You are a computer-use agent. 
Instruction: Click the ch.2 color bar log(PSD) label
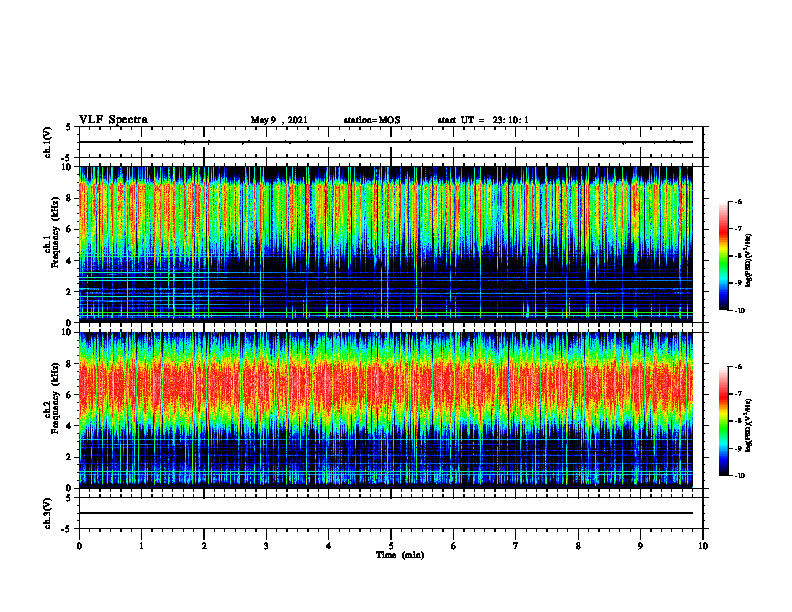pyautogui.click(x=749, y=424)
